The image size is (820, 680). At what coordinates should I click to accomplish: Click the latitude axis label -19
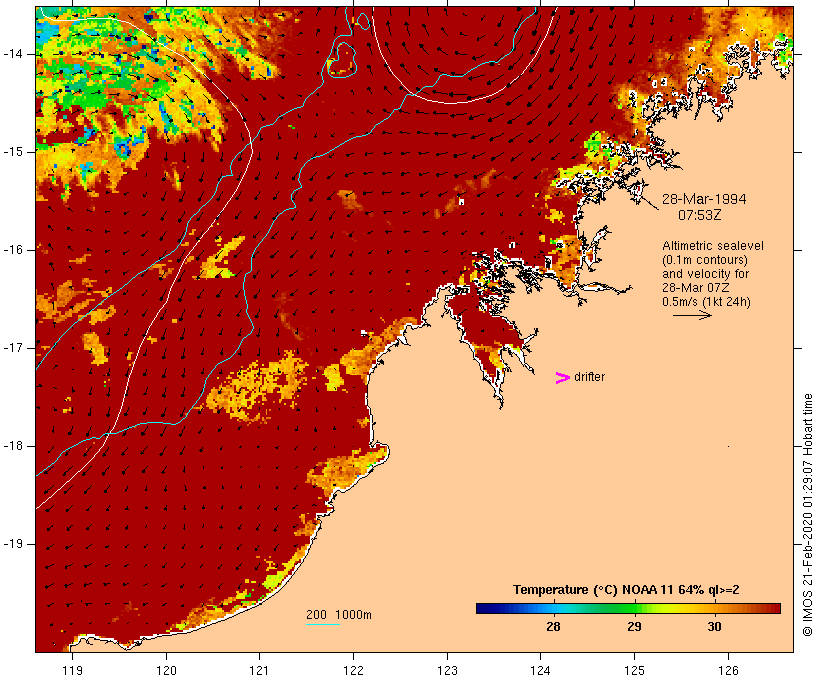click(x=13, y=544)
